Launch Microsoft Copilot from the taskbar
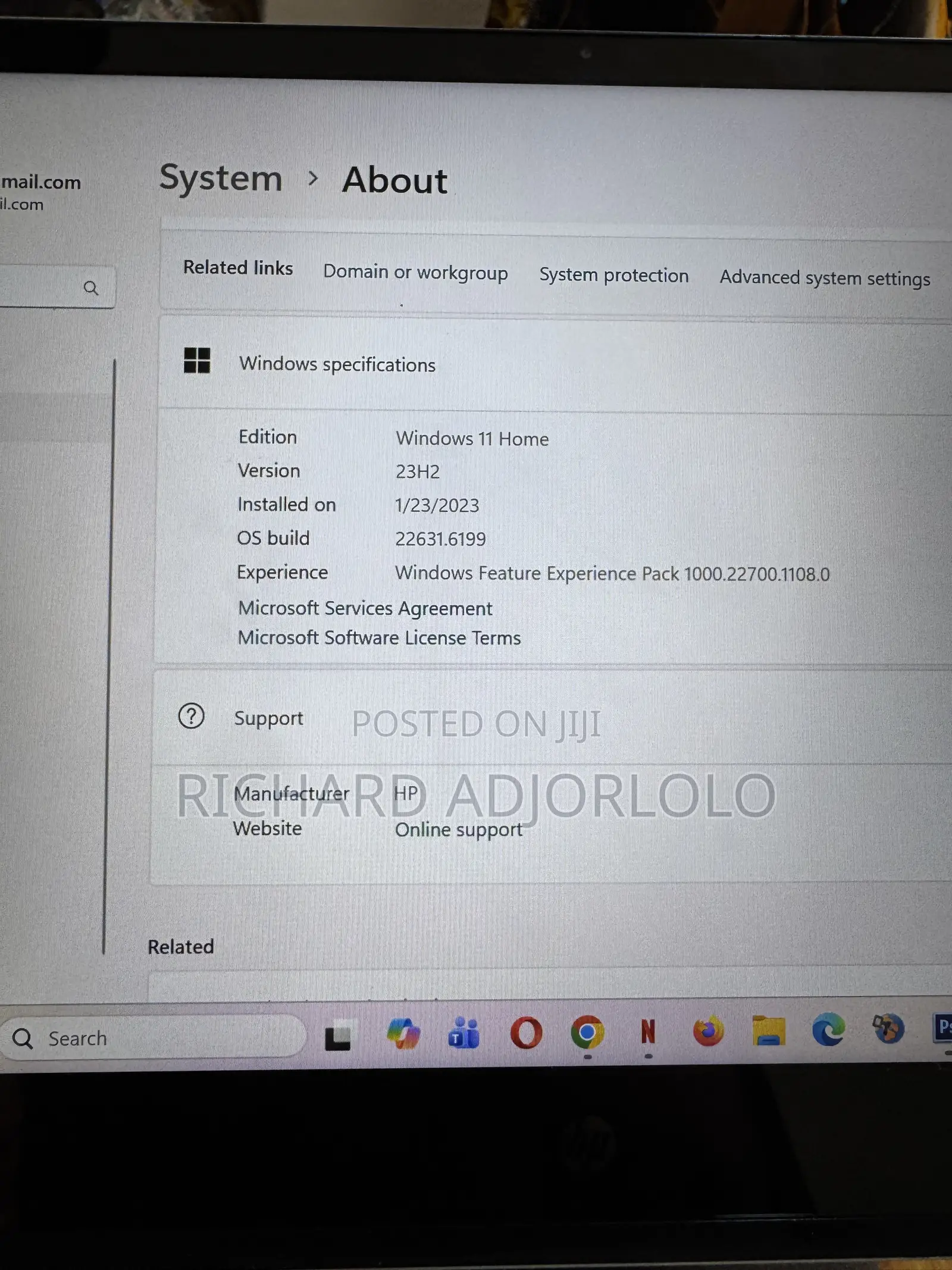 [x=403, y=1033]
